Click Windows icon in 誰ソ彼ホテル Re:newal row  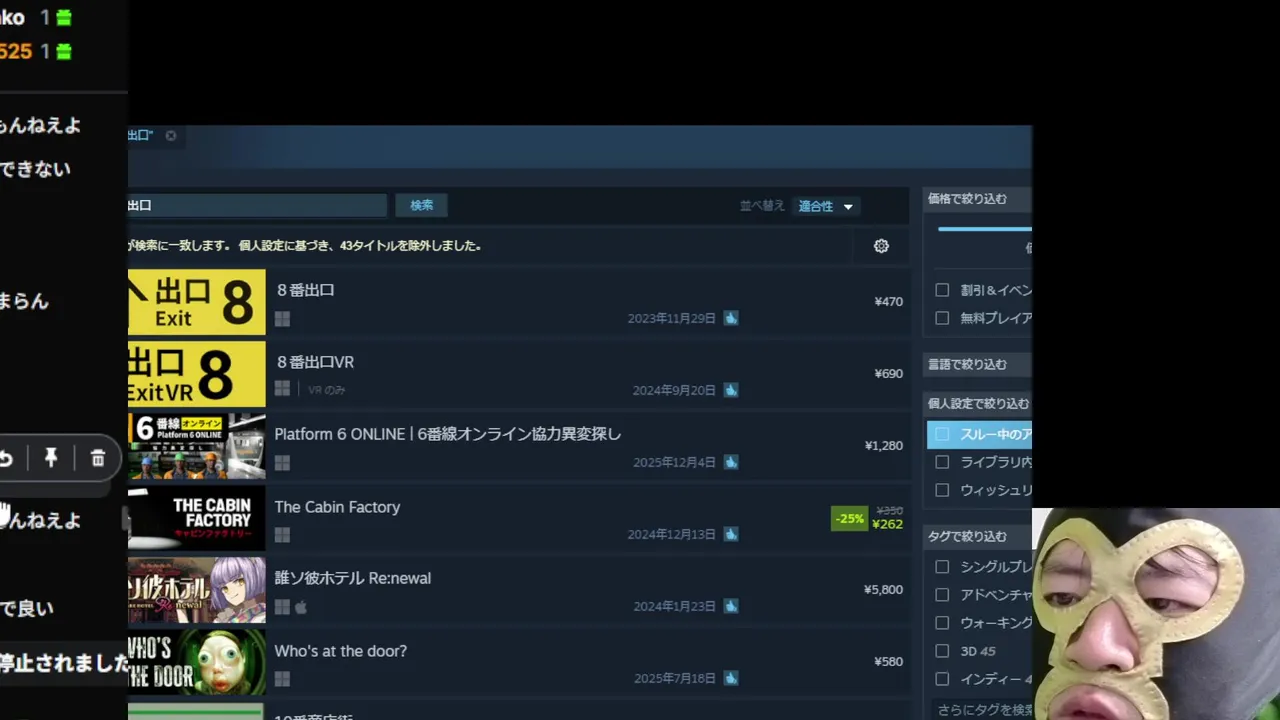[x=282, y=606]
